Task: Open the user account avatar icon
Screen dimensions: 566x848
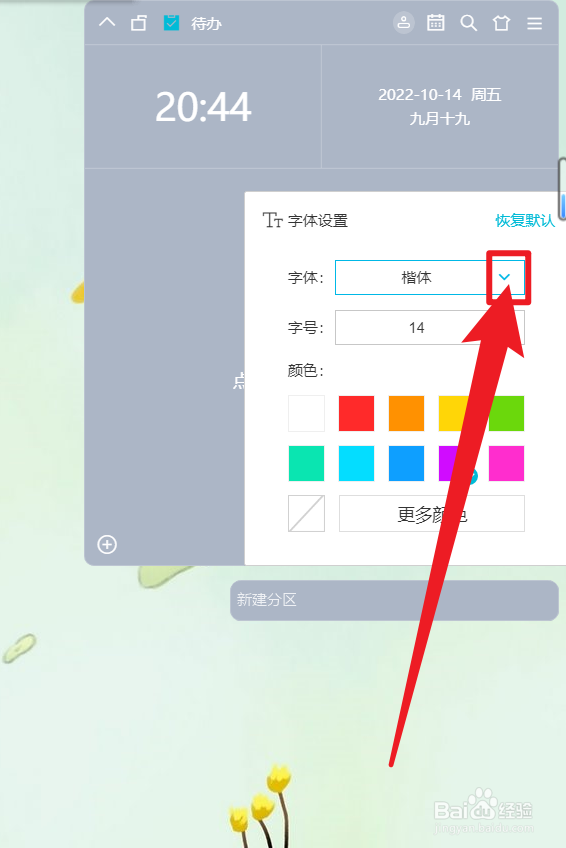Action: [x=403, y=23]
